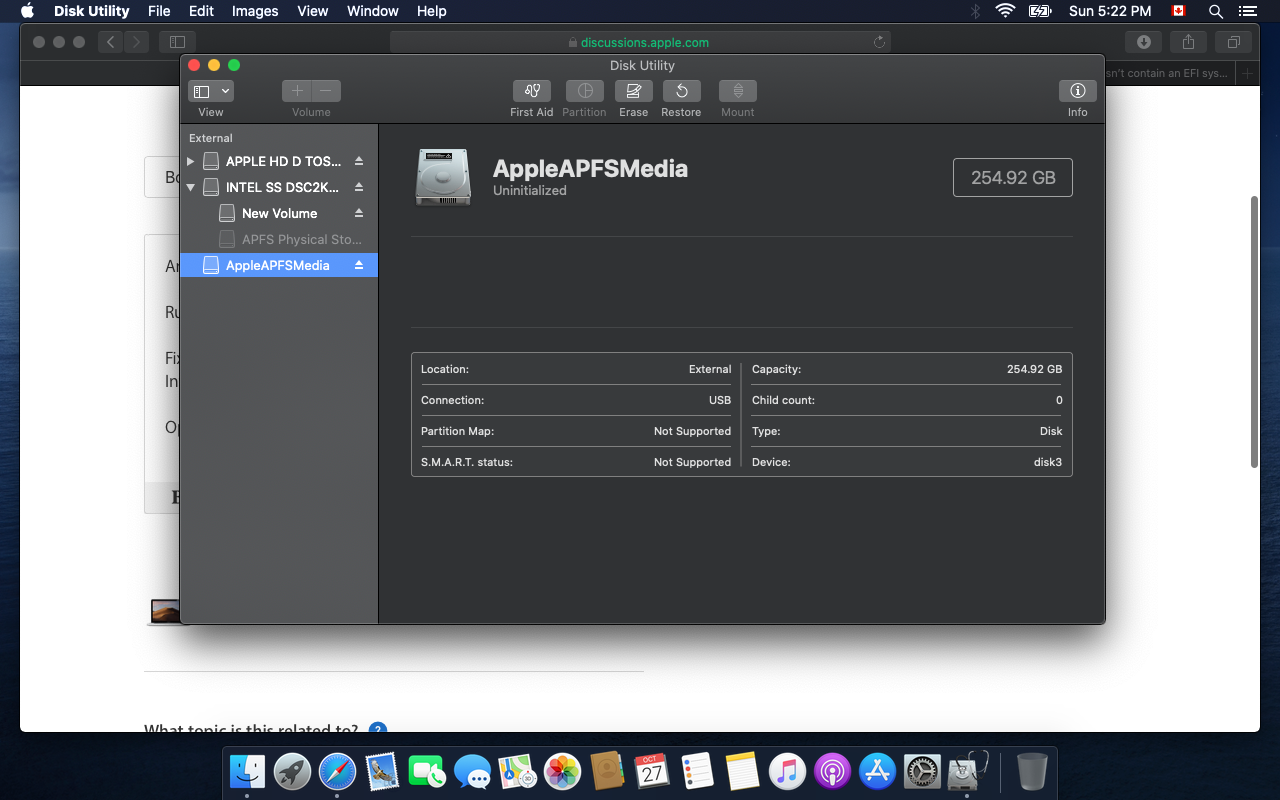Eject the INTEL SS DSC2K disk
Screen dimensions: 1280x800
click(x=359, y=187)
